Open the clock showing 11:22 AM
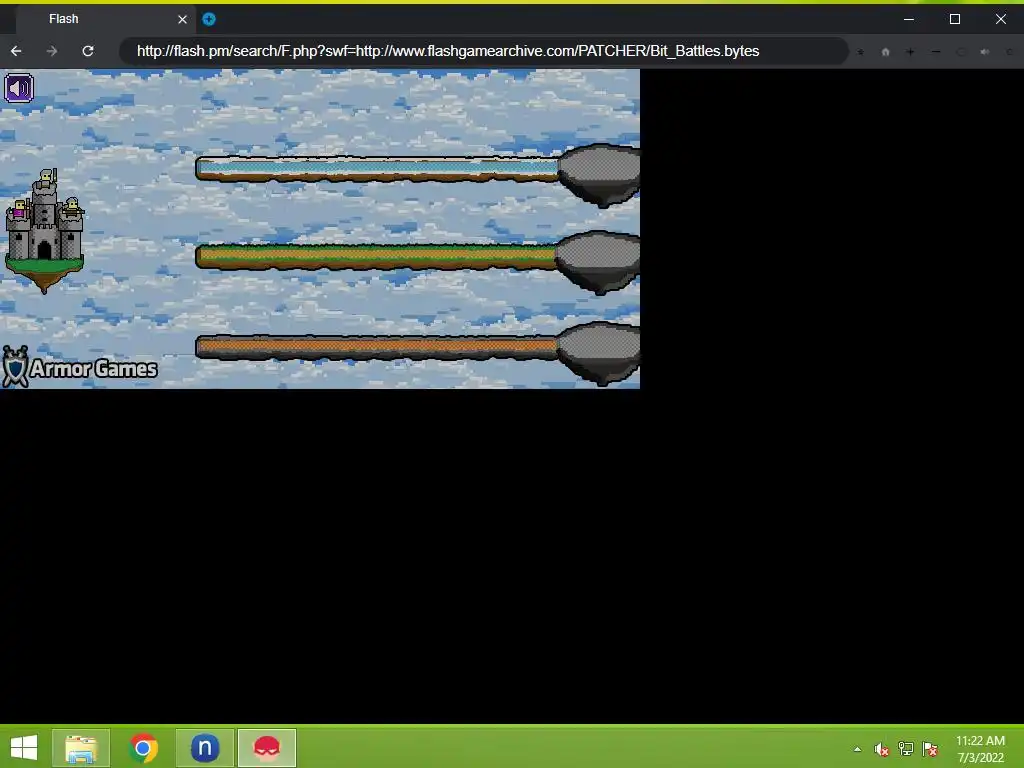Image resolution: width=1024 pixels, height=768 pixels. (980, 749)
